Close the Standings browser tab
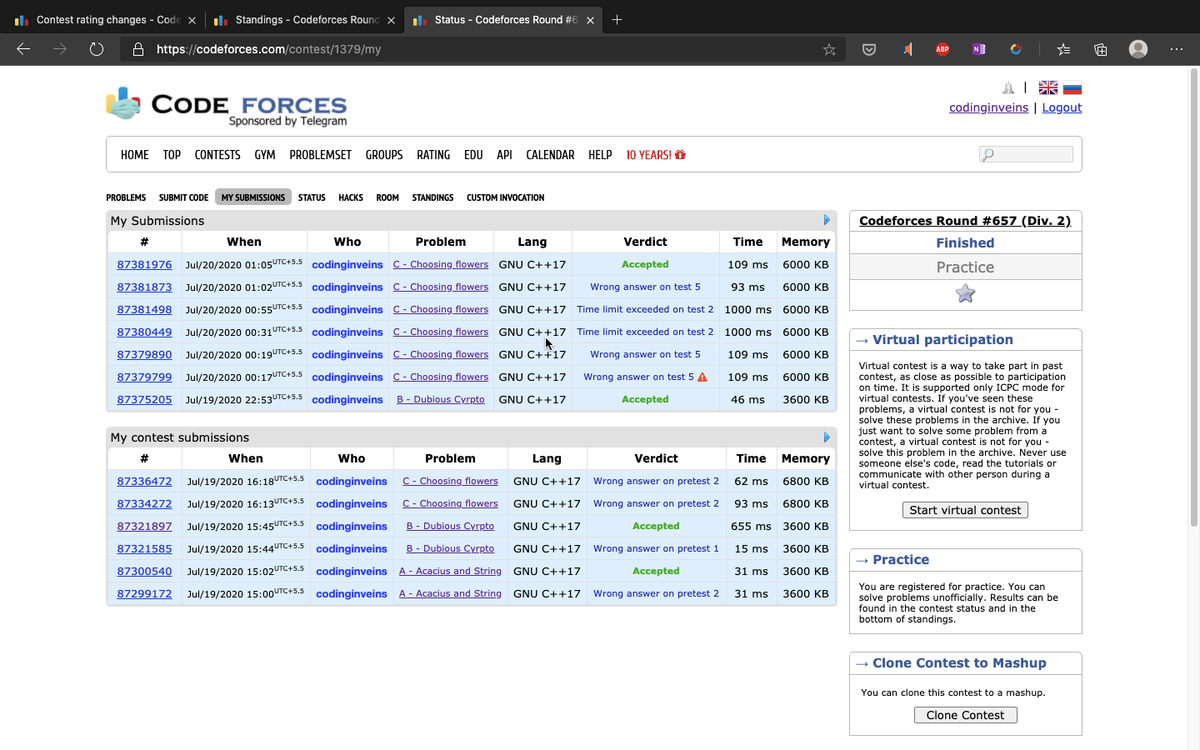1200x750 pixels. pyautogui.click(x=391, y=20)
